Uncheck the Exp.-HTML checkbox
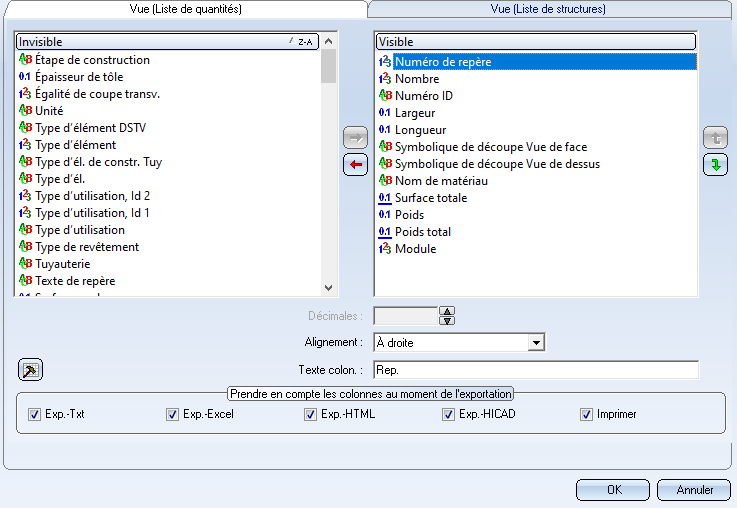 pos(310,414)
